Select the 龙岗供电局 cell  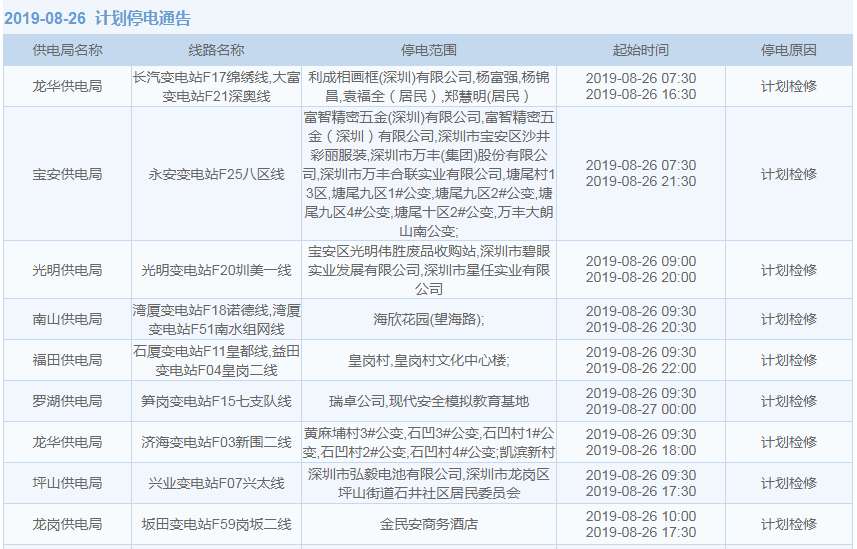pos(67,524)
